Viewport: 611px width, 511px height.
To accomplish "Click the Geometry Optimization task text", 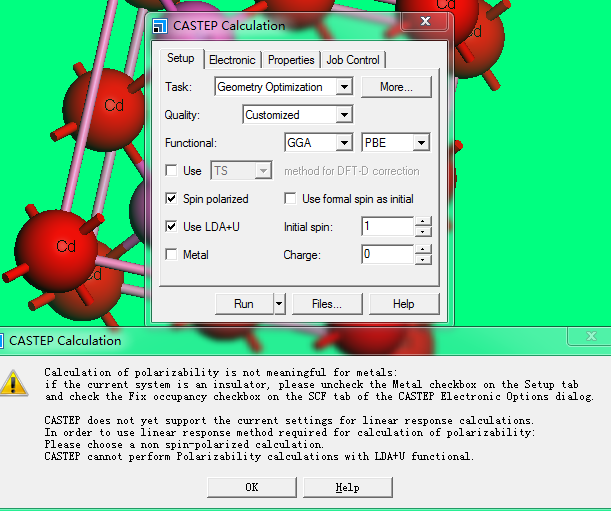I will click(270, 87).
